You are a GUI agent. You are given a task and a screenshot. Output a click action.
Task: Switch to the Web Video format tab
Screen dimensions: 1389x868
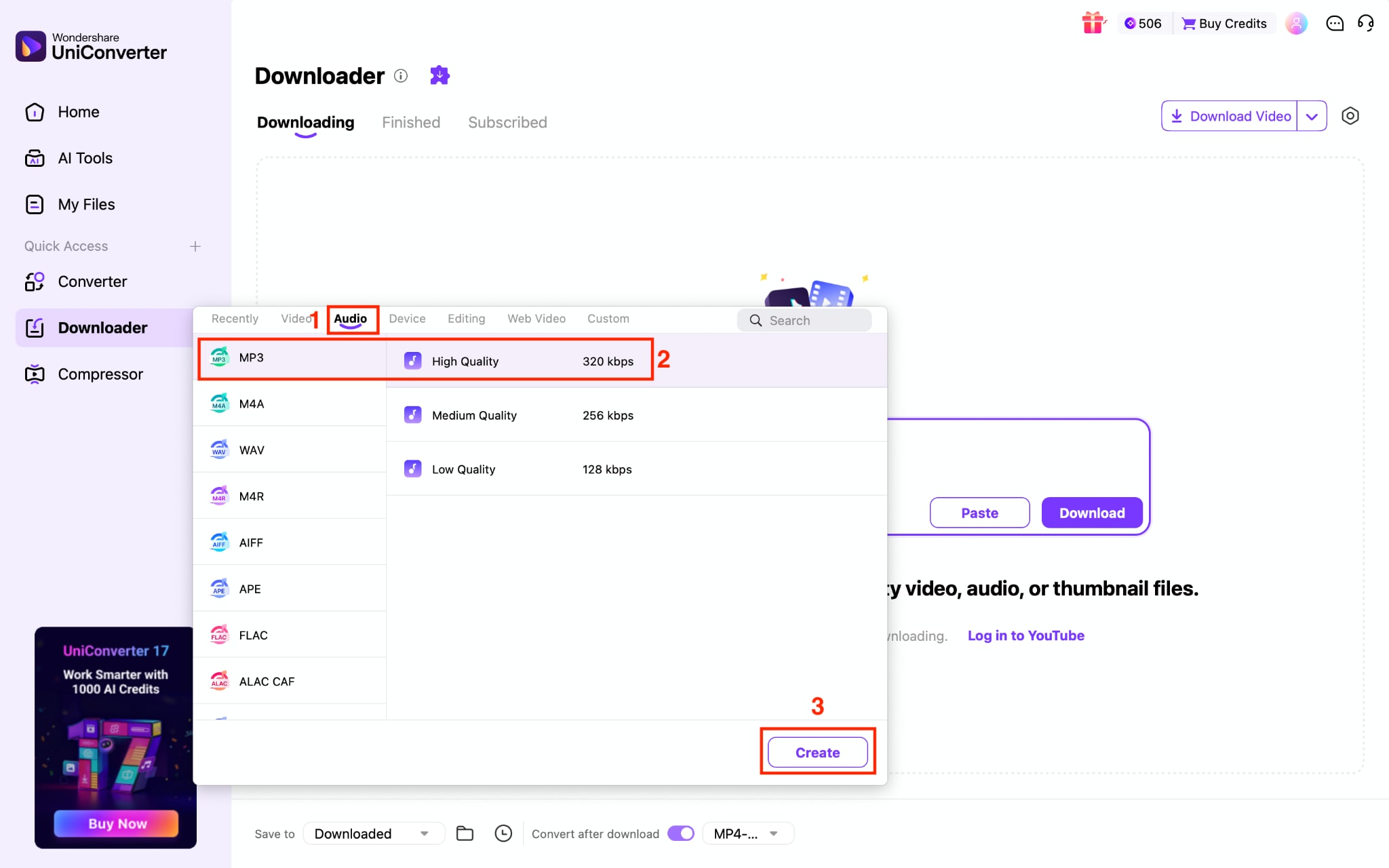(x=536, y=319)
